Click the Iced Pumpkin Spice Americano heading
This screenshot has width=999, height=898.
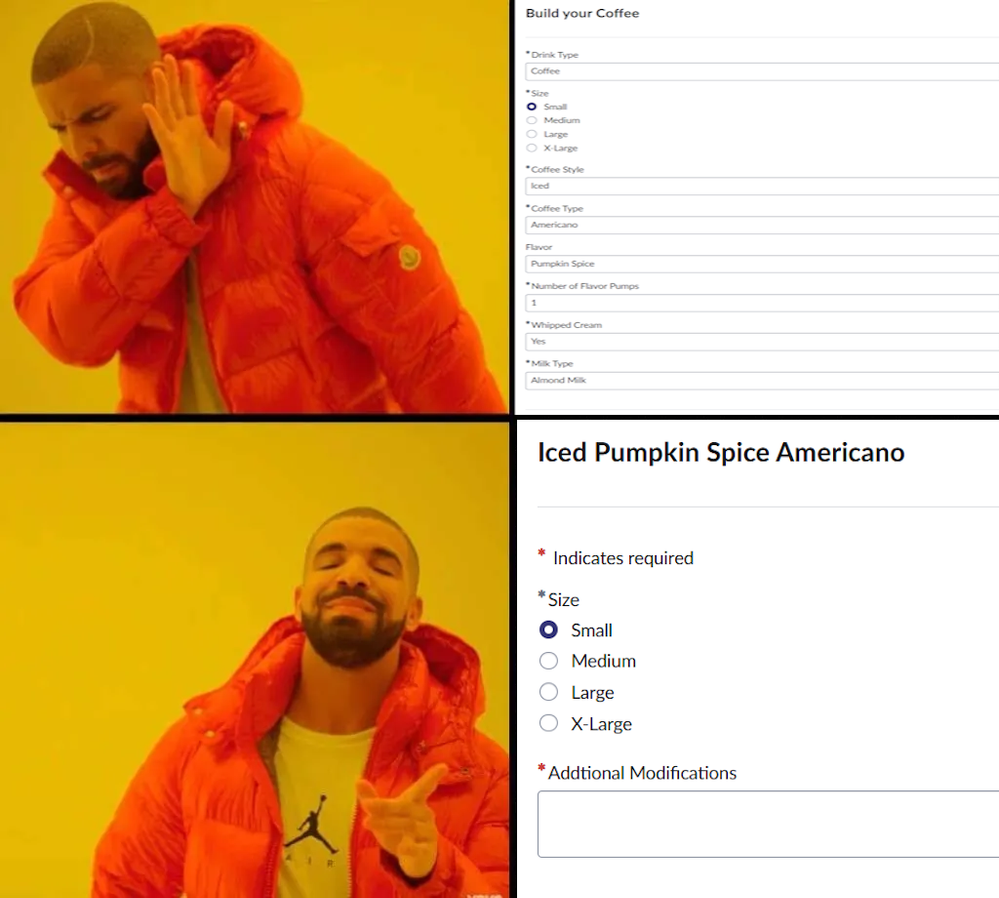(721, 453)
